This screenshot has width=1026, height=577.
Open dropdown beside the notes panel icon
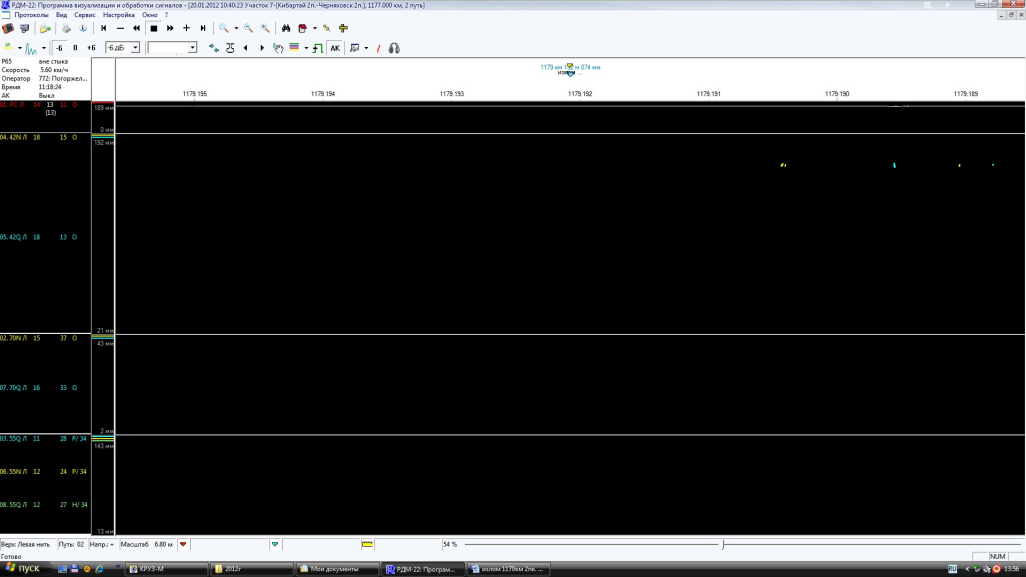(x=366, y=48)
